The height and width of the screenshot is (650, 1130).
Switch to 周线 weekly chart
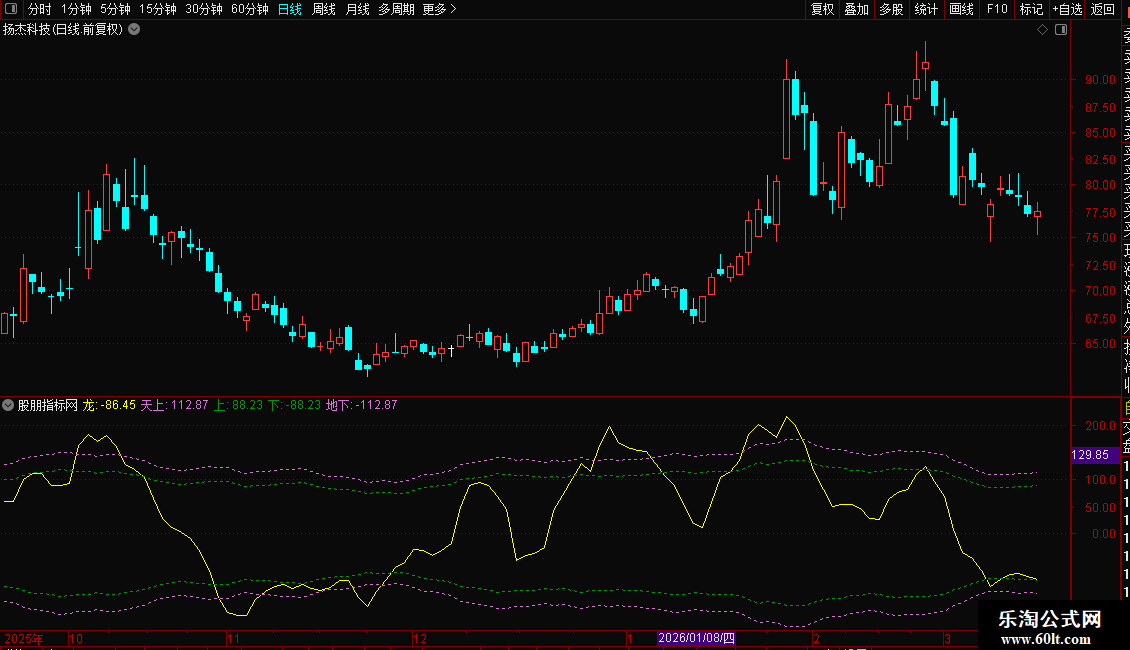tap(324, 9)
